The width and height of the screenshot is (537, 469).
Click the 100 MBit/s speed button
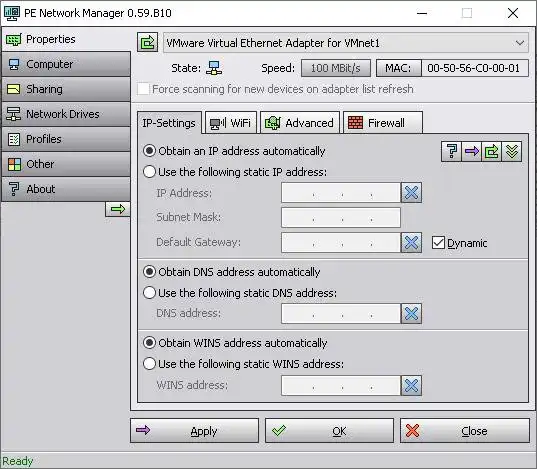[x=336, y=68]
